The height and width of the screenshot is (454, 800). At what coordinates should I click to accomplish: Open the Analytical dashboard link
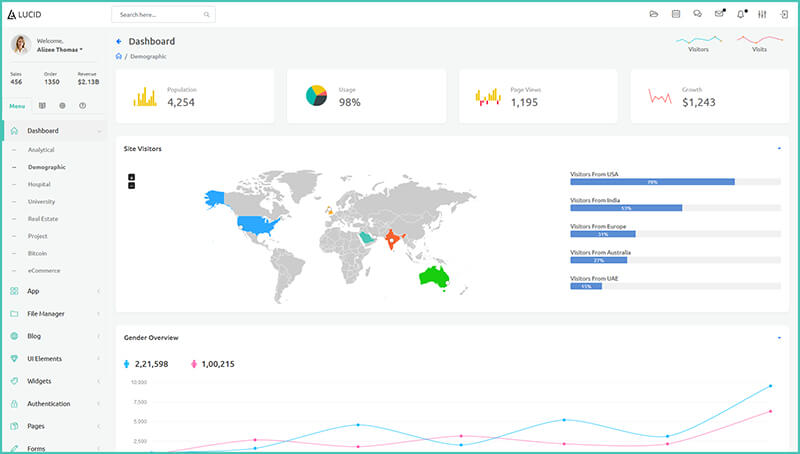tap(41, 150)
